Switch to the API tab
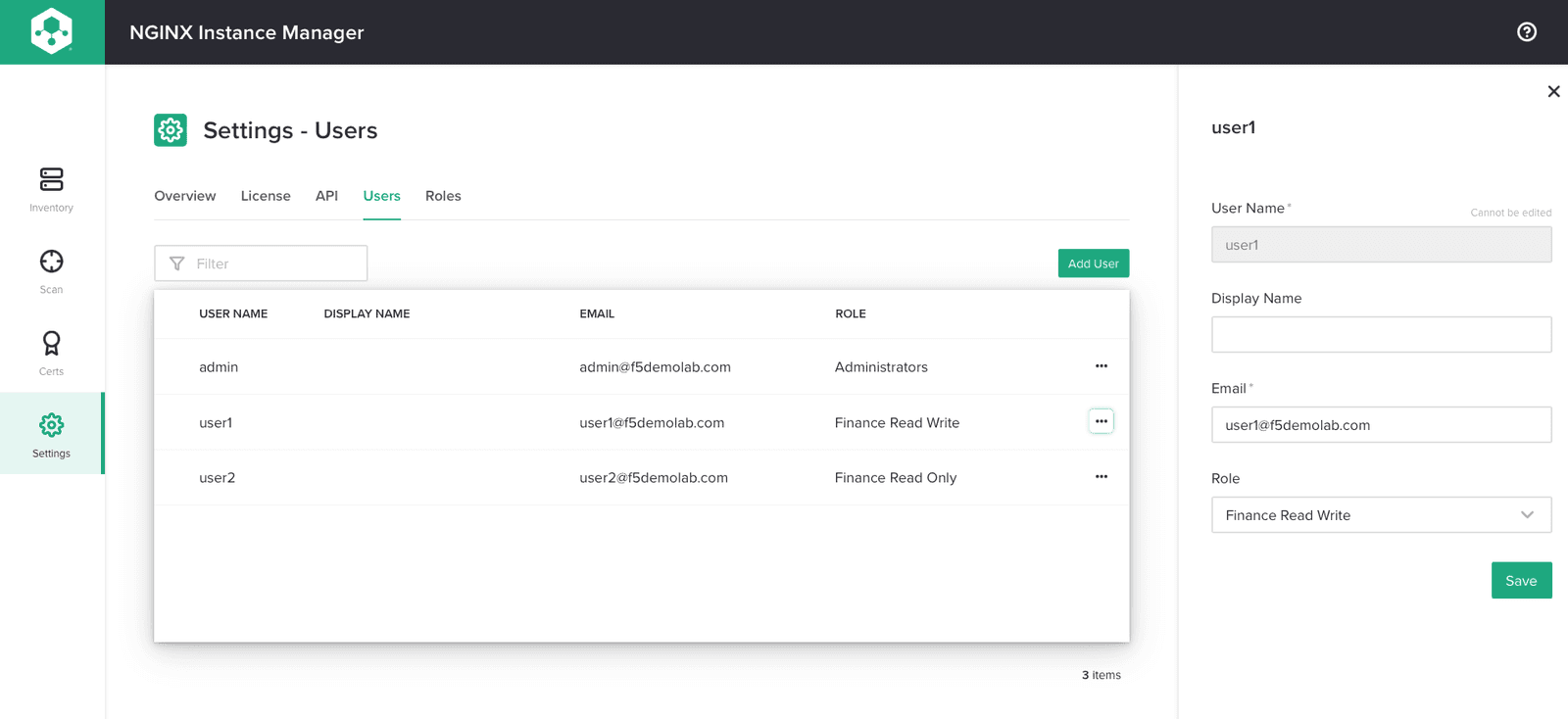1568x719 pixels. (326, 196)
